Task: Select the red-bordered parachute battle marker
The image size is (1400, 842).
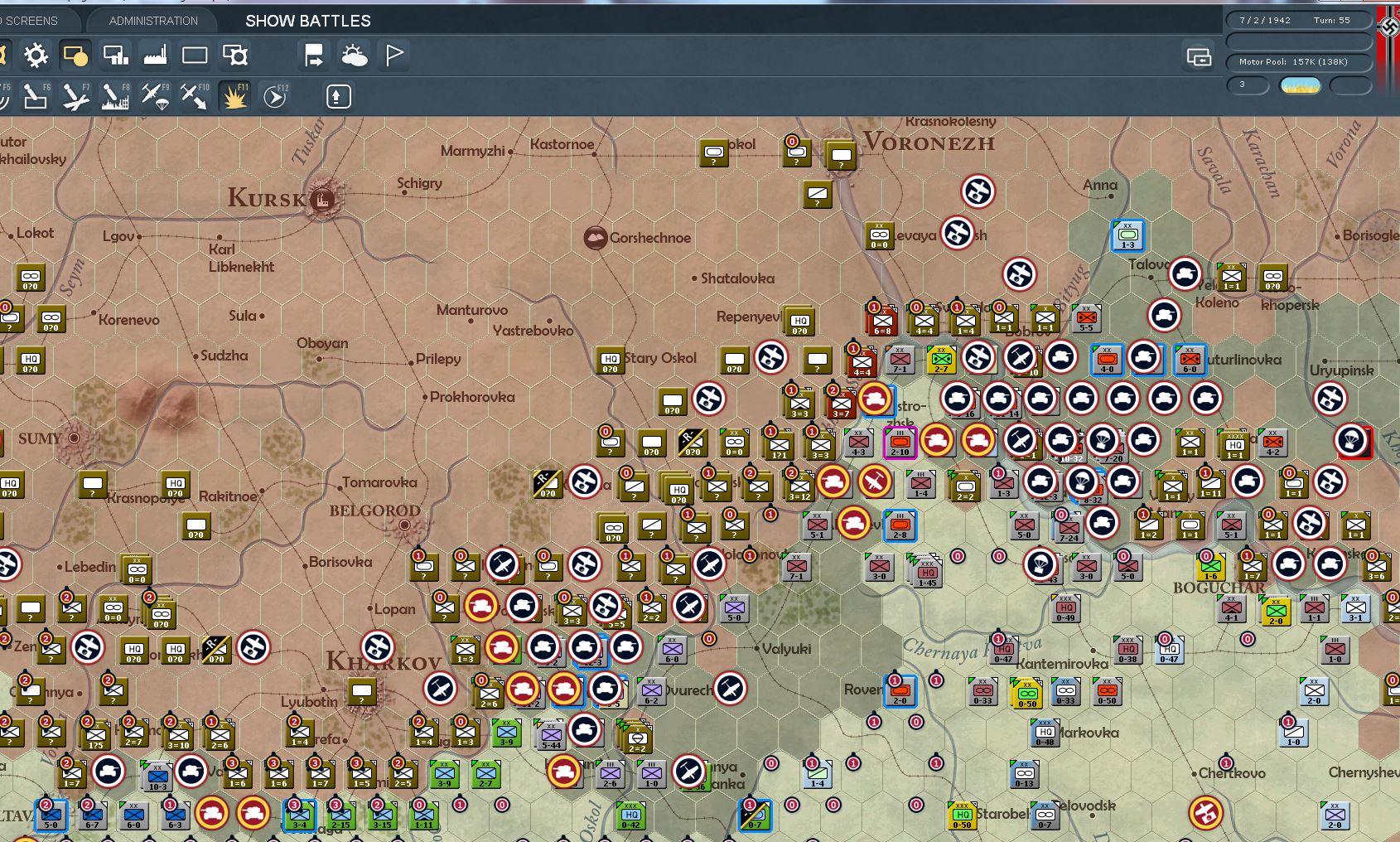Action: (x=1353, y=441)
